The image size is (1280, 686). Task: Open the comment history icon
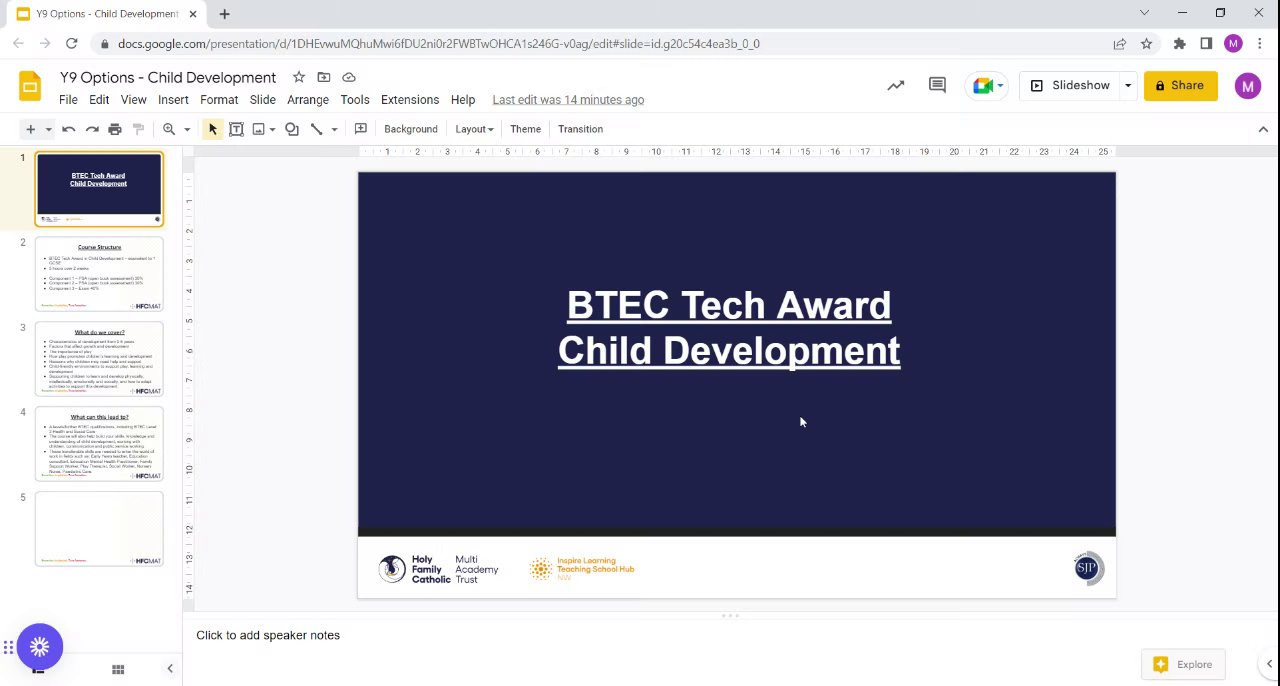(x=937, y=85)
